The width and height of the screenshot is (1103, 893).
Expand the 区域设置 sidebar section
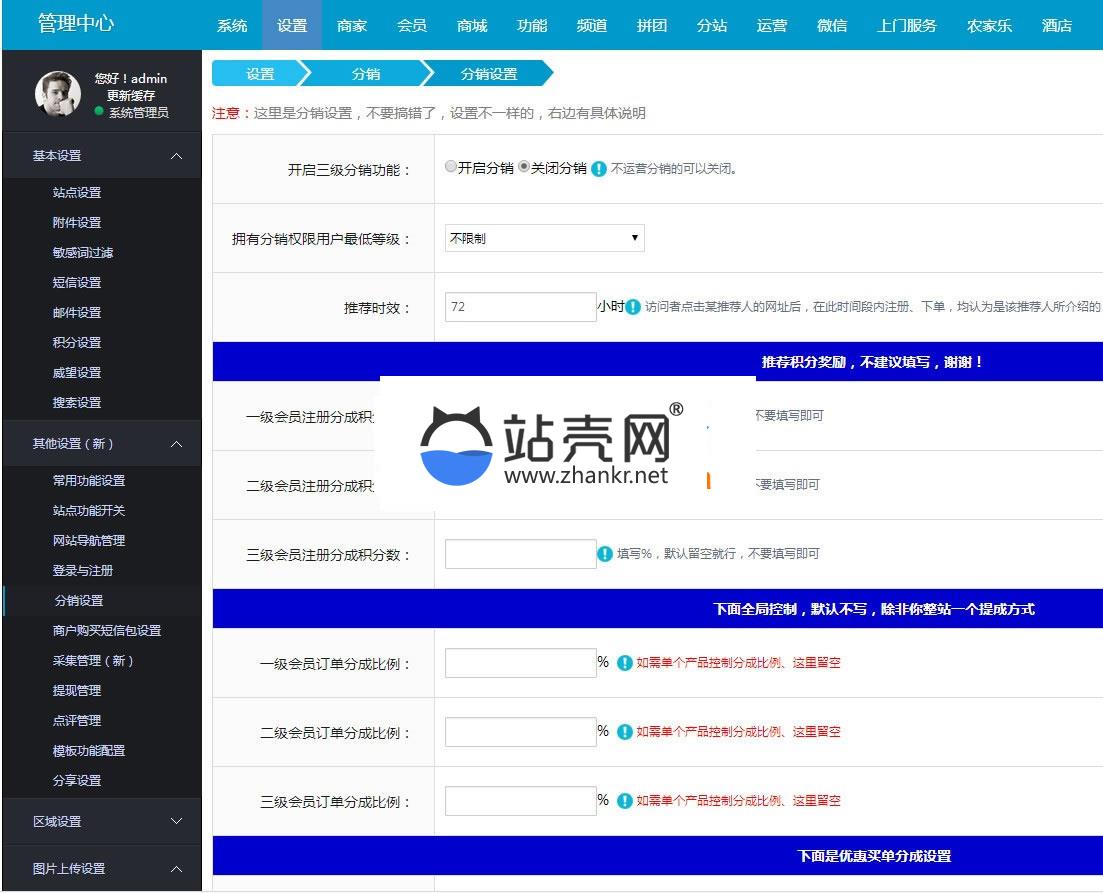point(176,821)
